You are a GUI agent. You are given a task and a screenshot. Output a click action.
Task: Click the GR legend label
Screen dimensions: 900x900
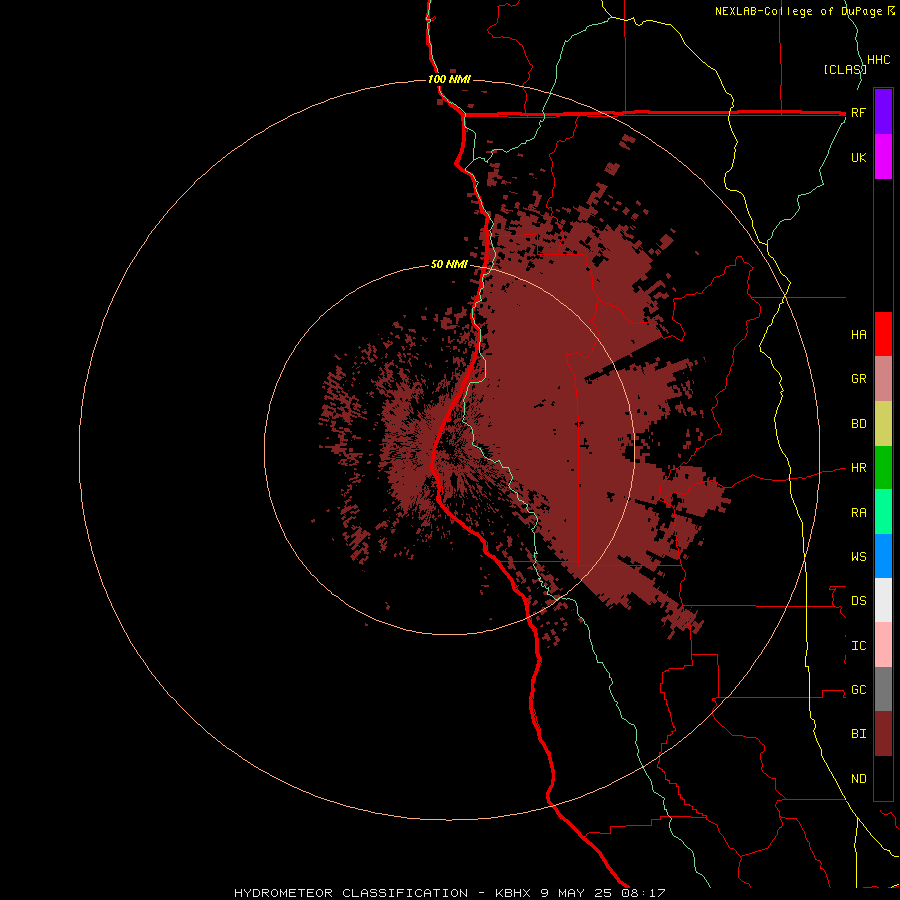[x=859, y=379]
